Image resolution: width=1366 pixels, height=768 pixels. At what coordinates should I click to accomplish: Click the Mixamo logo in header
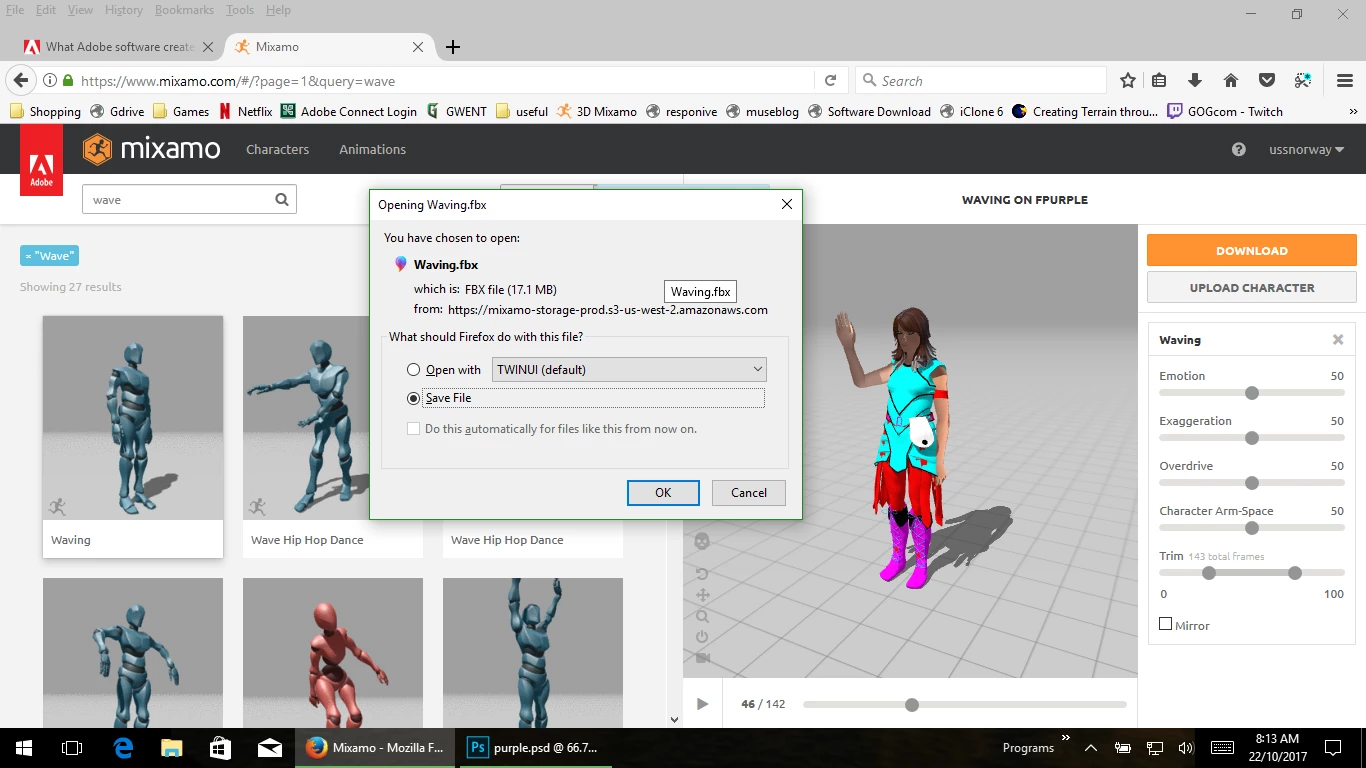(152, 149)
